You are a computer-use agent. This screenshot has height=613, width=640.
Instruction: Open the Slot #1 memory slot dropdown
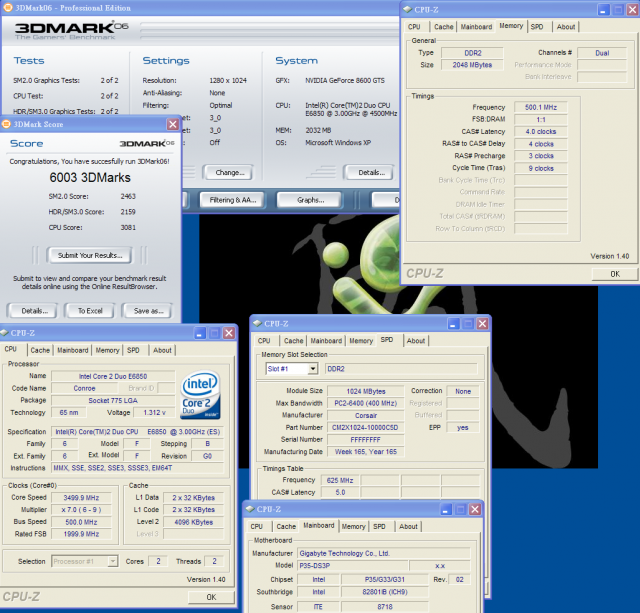pos(313,369)
